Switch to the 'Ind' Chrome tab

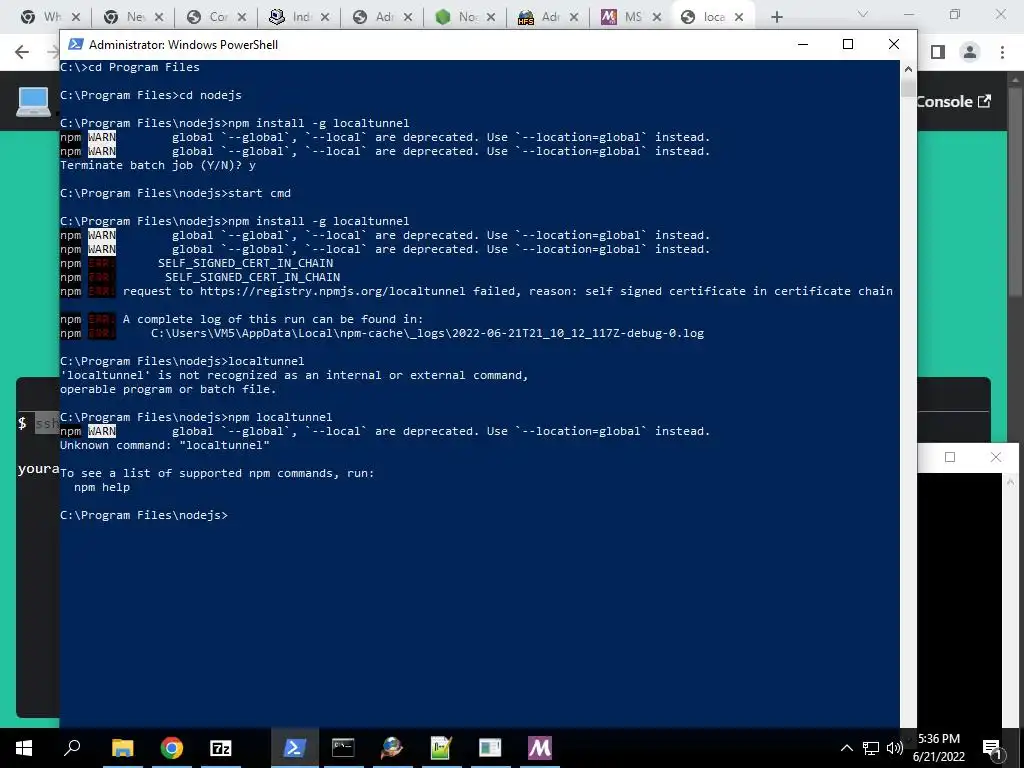(290, 17)
